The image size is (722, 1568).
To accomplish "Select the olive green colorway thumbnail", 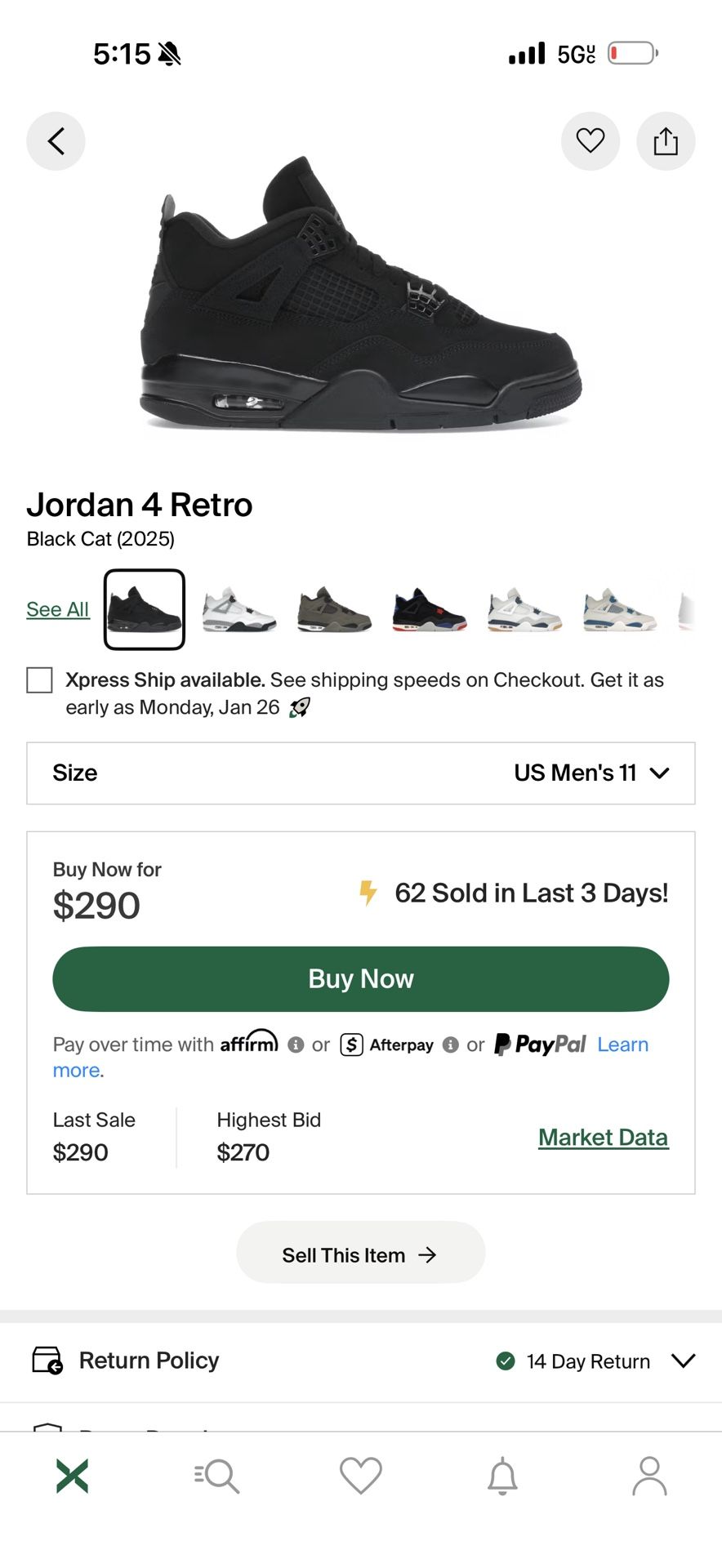I will (334, 610).
